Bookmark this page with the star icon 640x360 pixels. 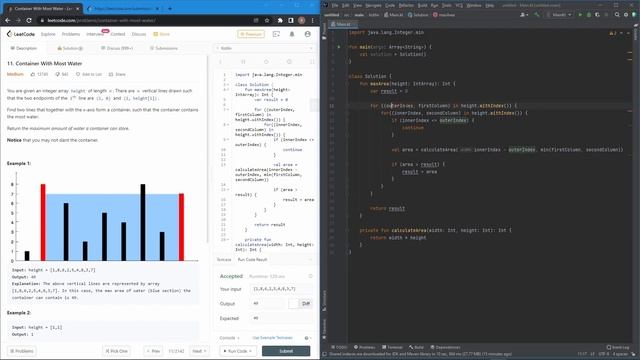point(267,20)
